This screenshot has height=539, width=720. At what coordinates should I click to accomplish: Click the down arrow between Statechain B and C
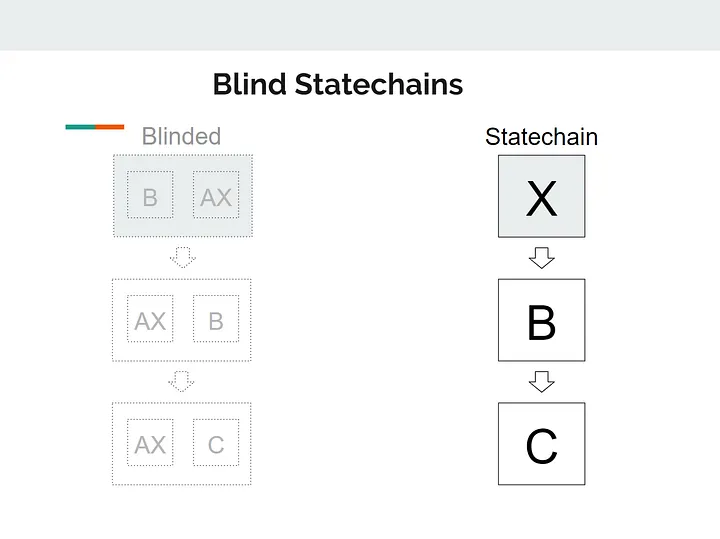click(x=541, y=382)
